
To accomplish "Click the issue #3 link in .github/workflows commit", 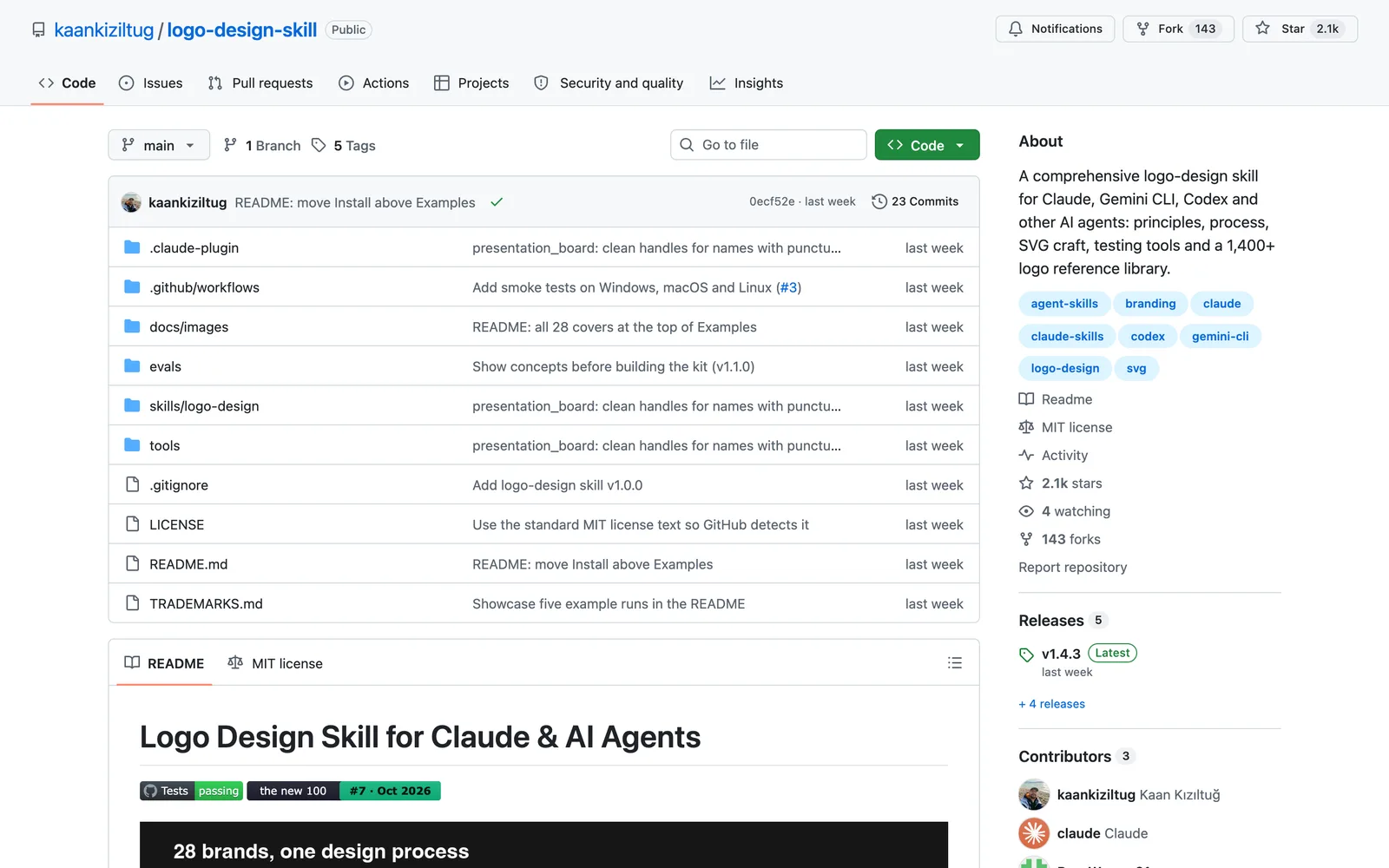I will [788, 287].
